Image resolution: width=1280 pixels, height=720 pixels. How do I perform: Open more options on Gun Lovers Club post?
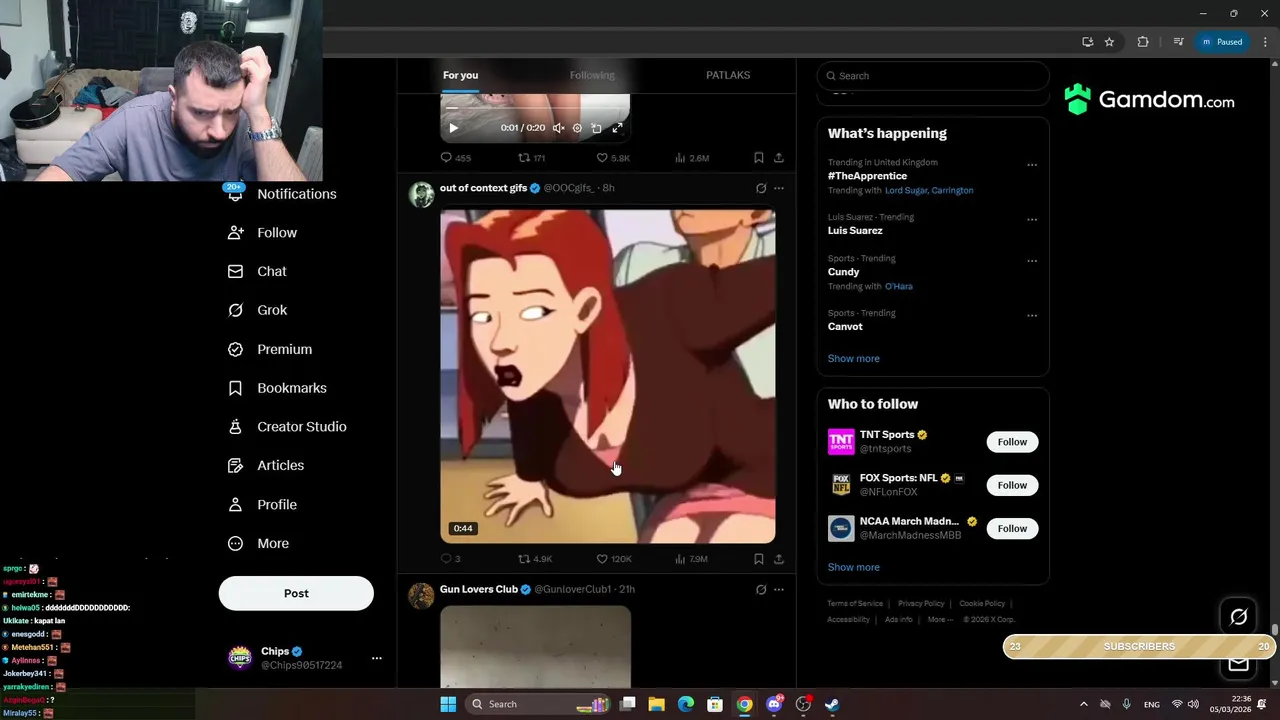(x=779, y=590)
